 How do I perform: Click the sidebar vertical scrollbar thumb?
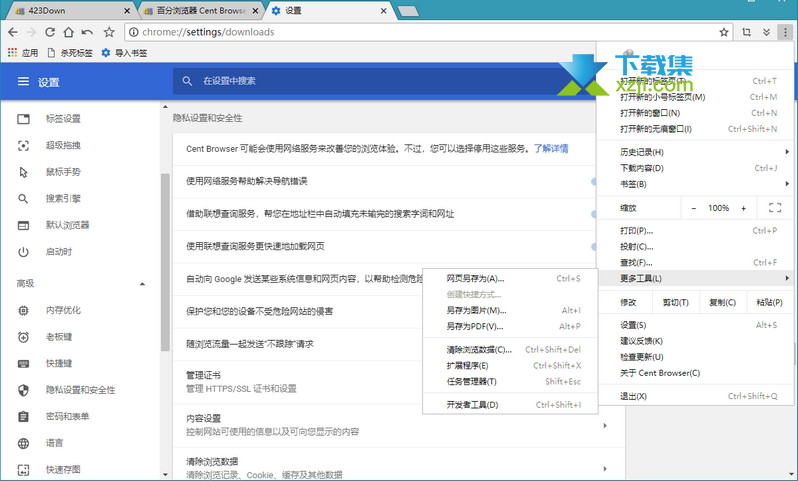click(x=165, y=262)
